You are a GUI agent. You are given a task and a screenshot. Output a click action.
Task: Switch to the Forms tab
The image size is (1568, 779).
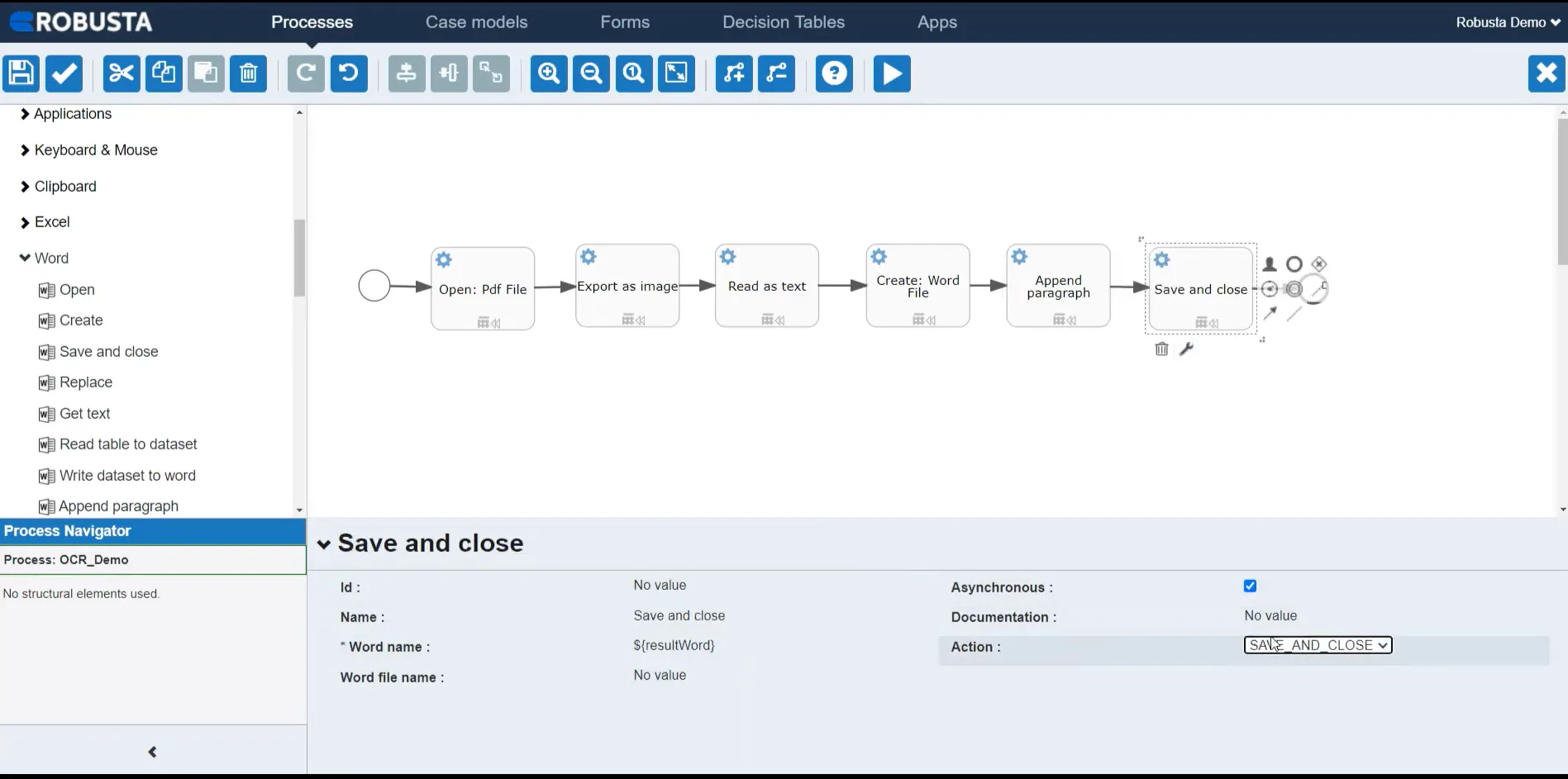coord(625,22)
